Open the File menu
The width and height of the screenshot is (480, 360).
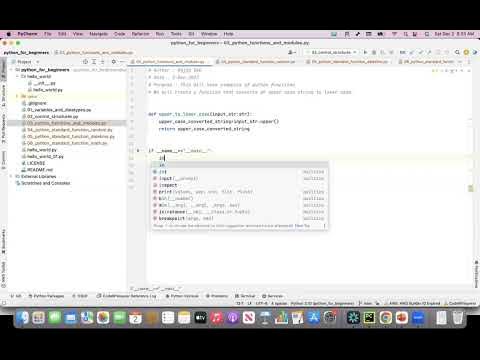point(48,34)
